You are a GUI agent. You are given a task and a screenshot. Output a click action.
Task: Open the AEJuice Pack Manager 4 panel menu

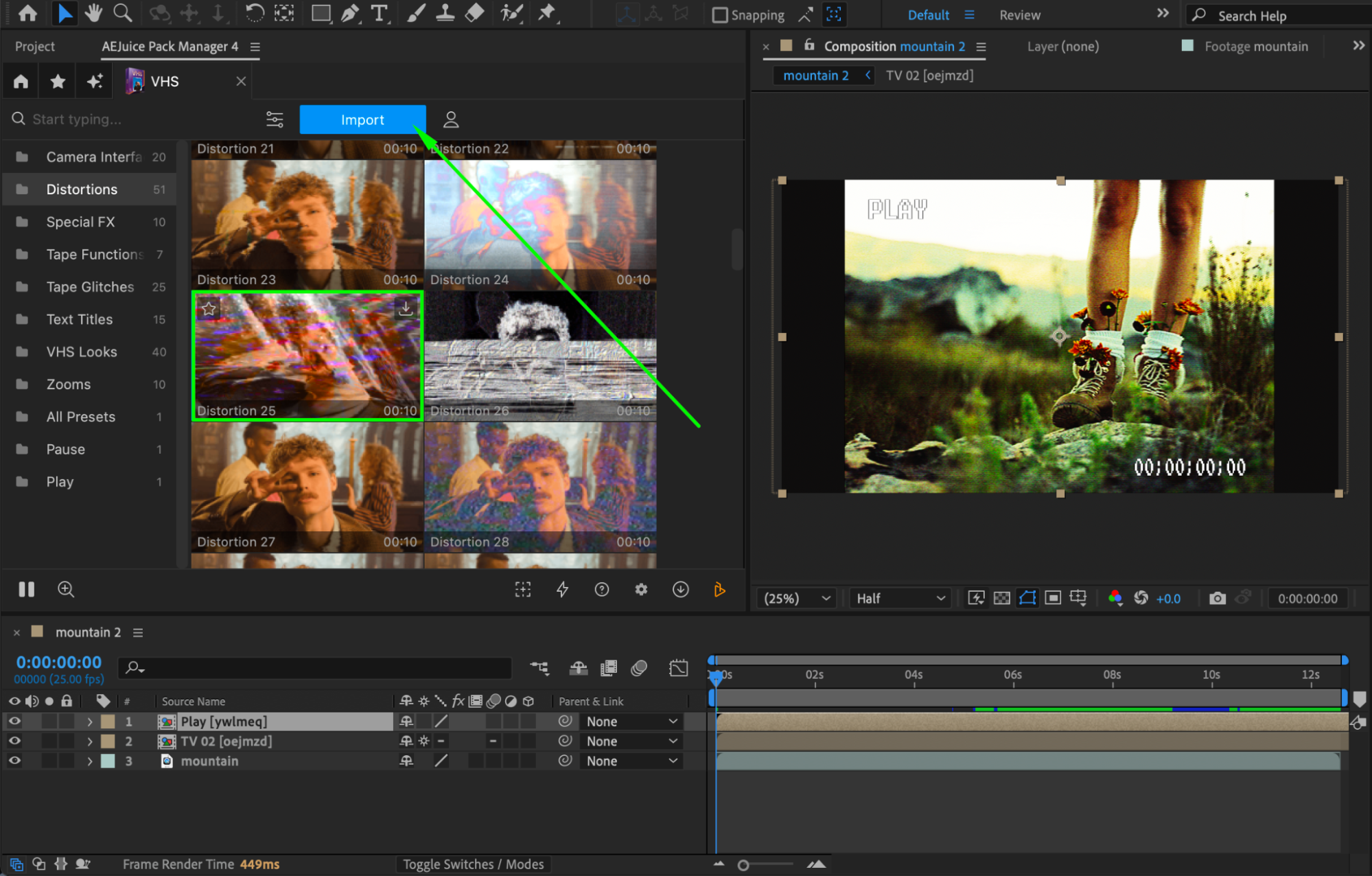click(255, 47)
